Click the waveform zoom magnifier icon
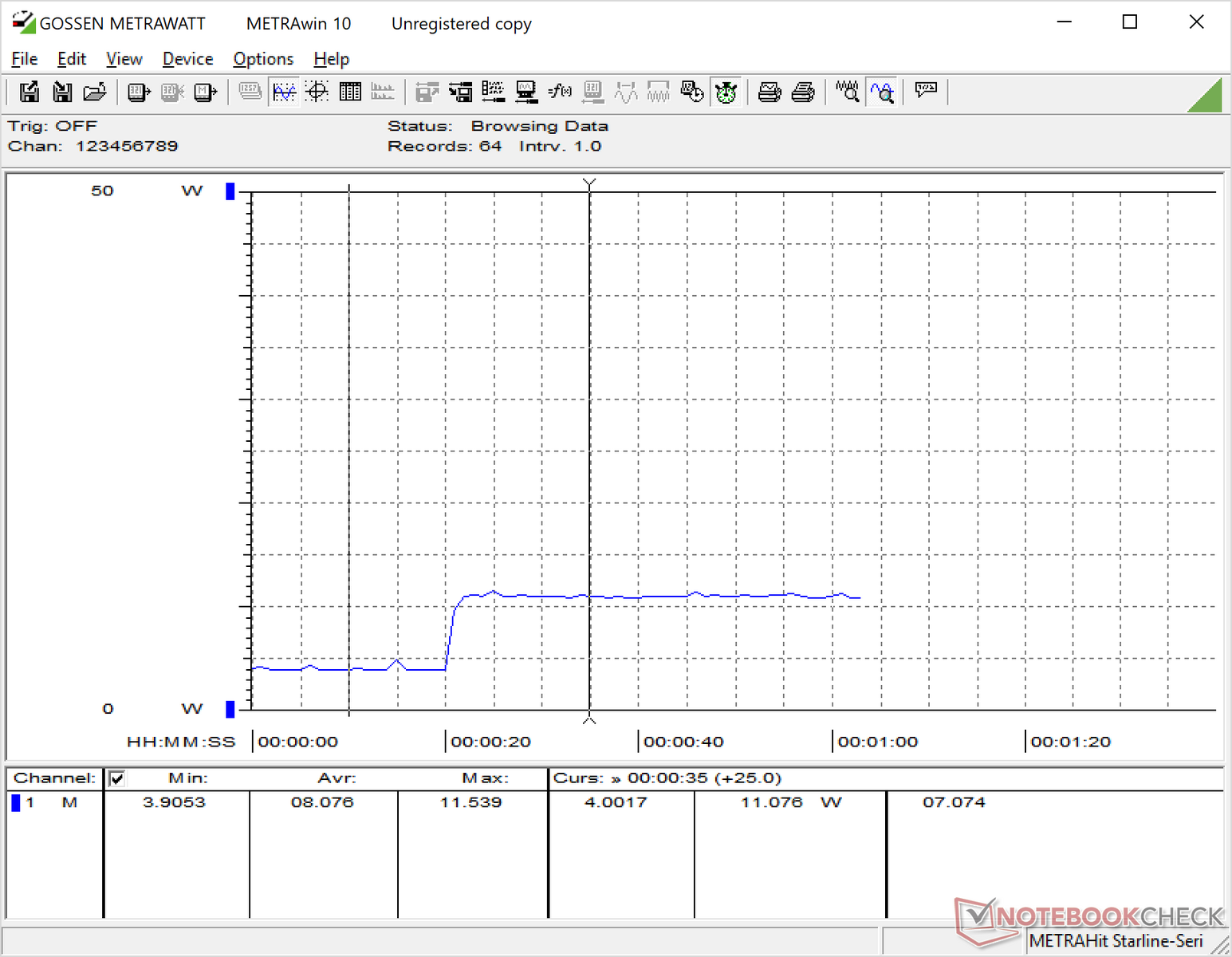1232x957 pixels. point(848,93)
